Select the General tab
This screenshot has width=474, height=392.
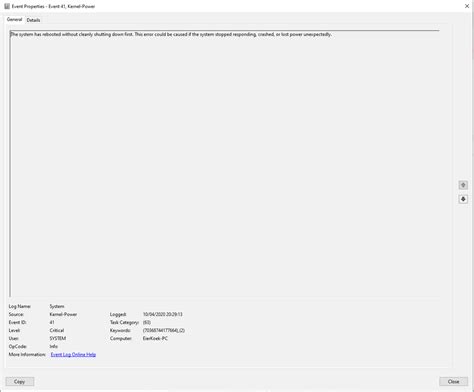14,20
